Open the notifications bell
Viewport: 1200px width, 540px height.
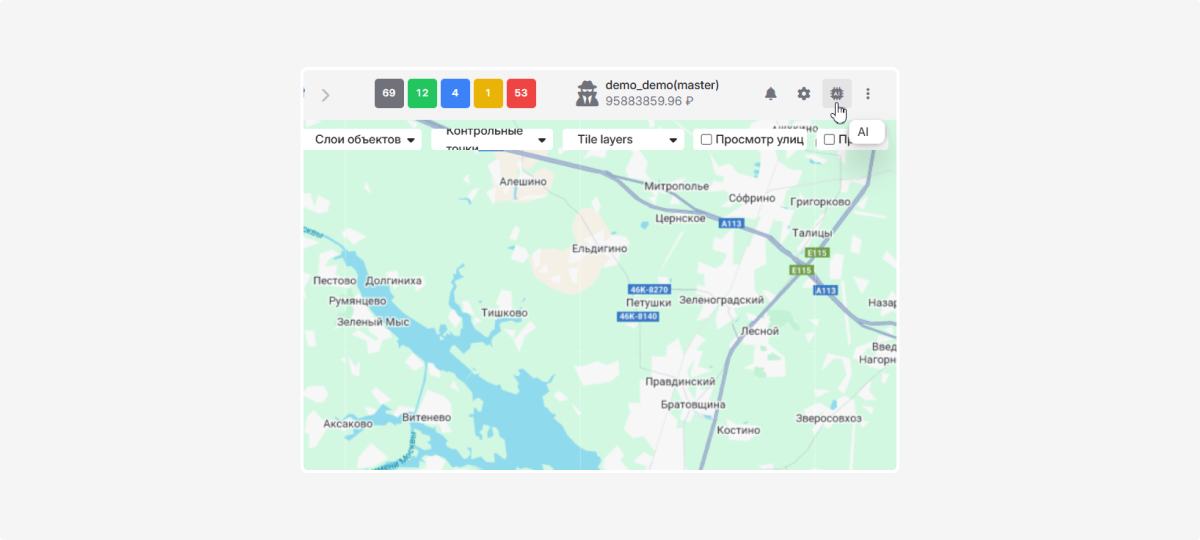pyautogui.click(x=771, y=94)
